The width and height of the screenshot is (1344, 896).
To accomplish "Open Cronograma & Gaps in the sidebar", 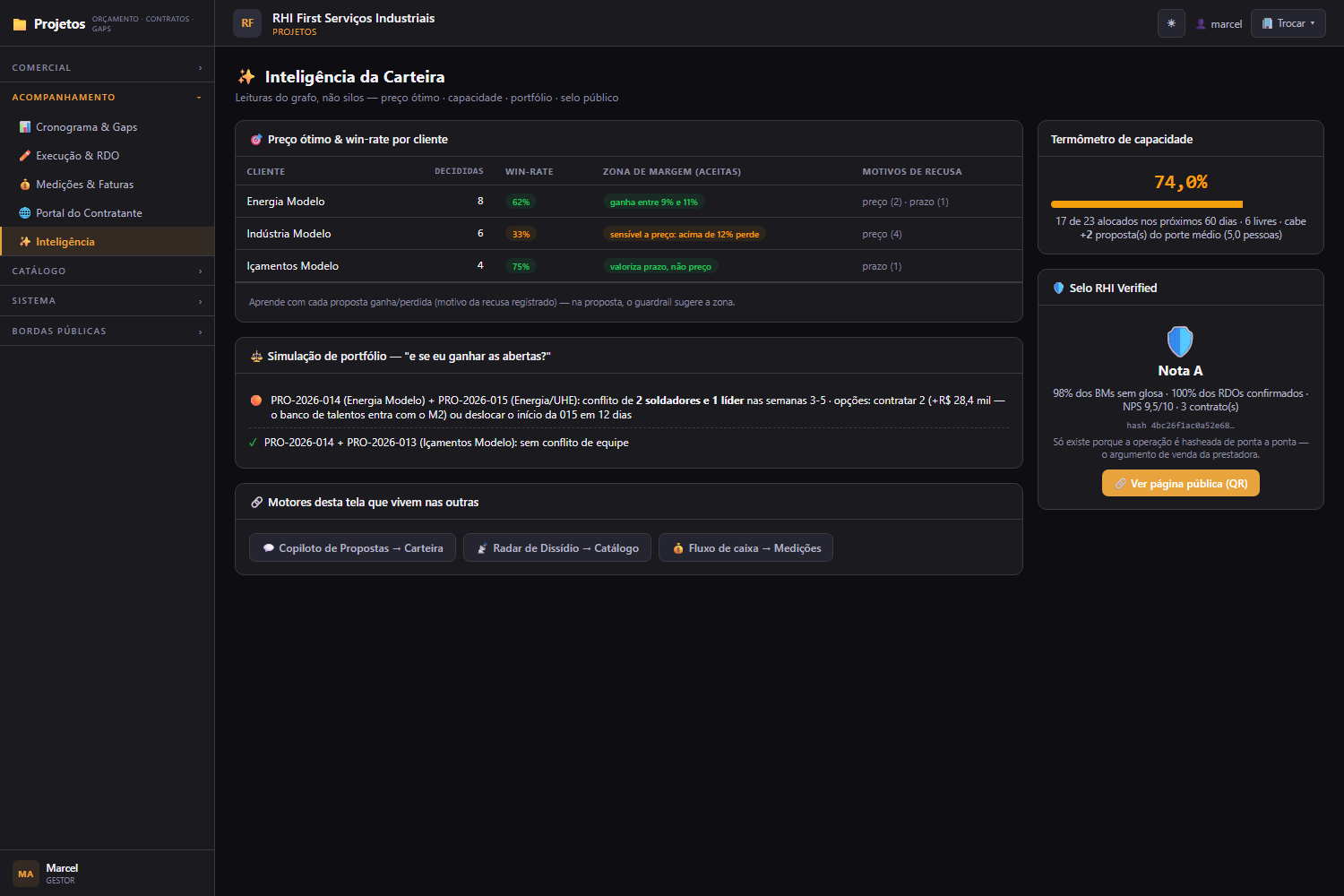I will point(108,127).
